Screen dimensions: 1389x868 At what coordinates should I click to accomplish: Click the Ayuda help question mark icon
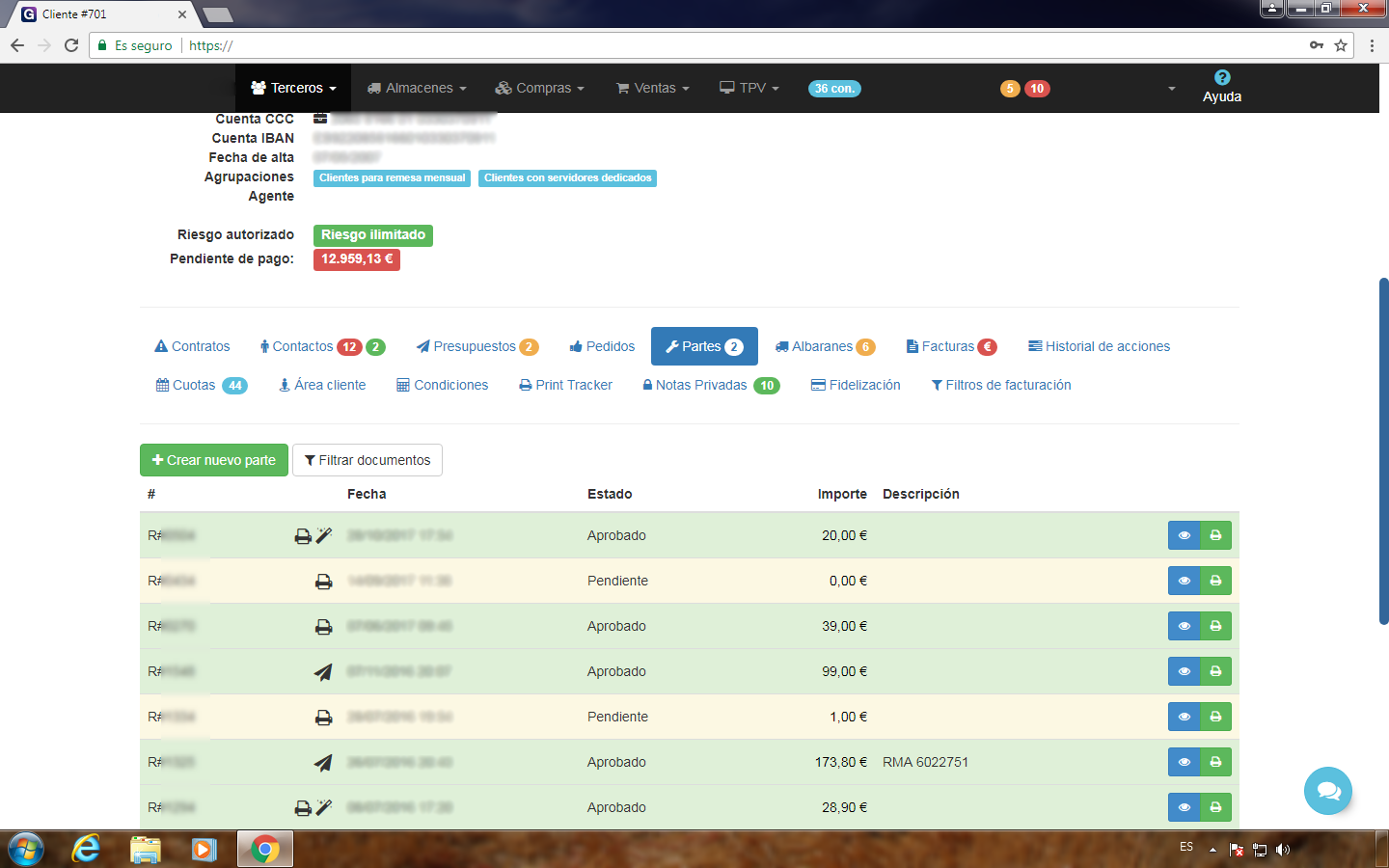click(1221, 78)
